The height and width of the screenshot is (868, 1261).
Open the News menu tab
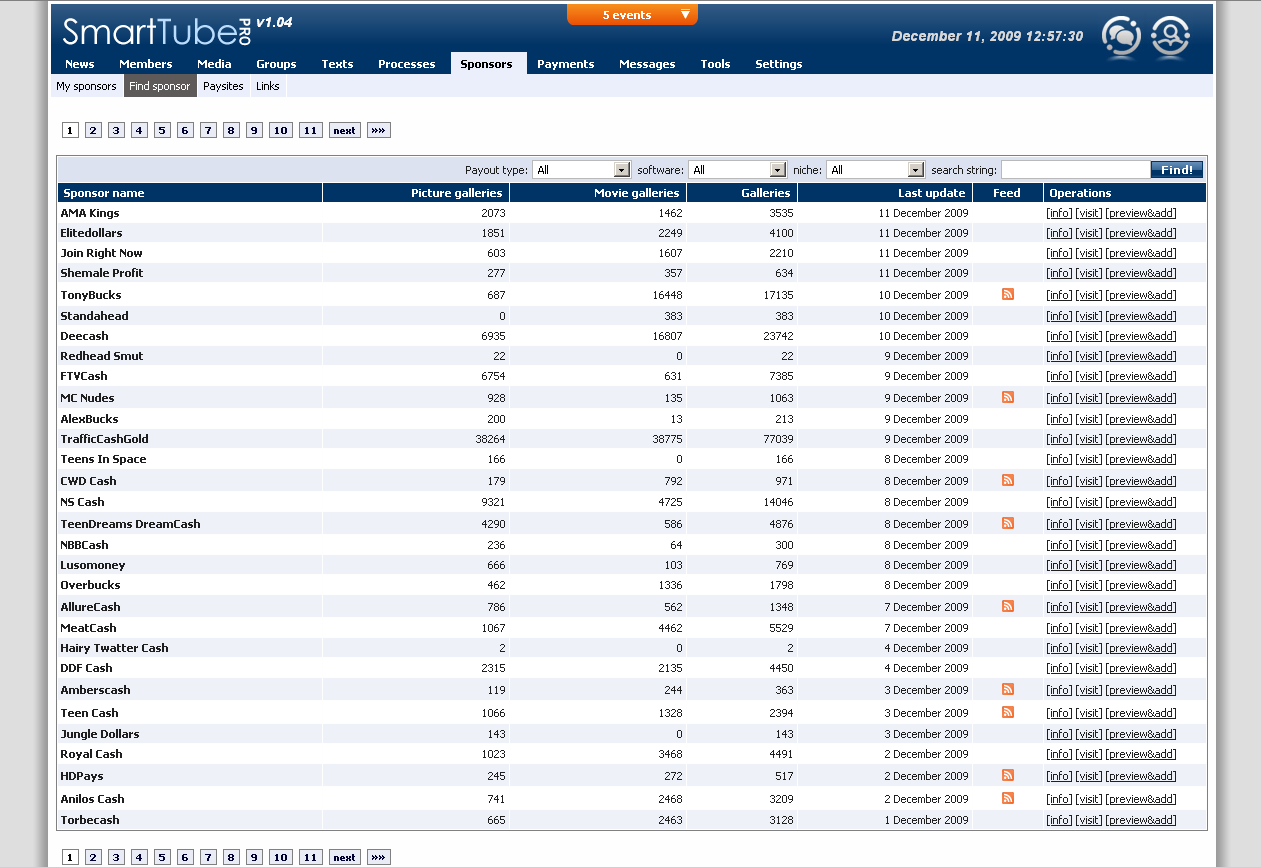80,64
